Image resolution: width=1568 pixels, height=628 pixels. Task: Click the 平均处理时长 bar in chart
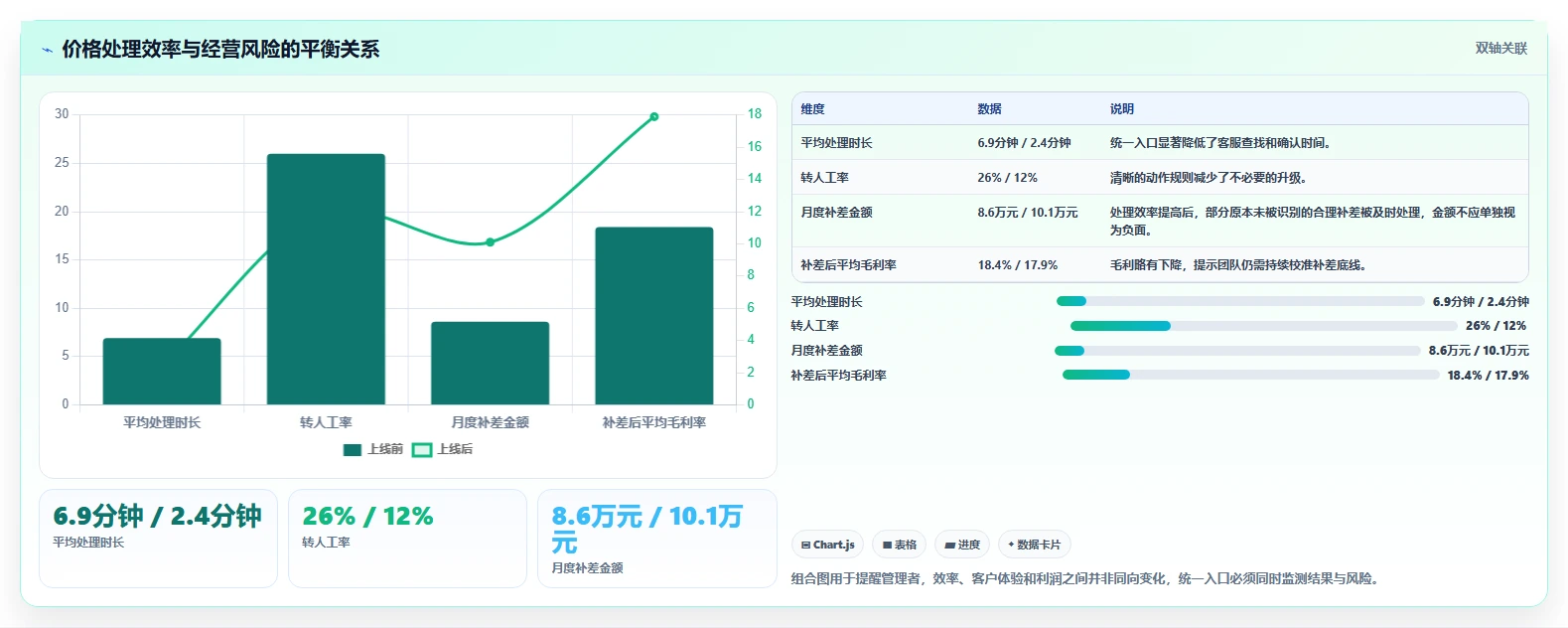[162, 372]
